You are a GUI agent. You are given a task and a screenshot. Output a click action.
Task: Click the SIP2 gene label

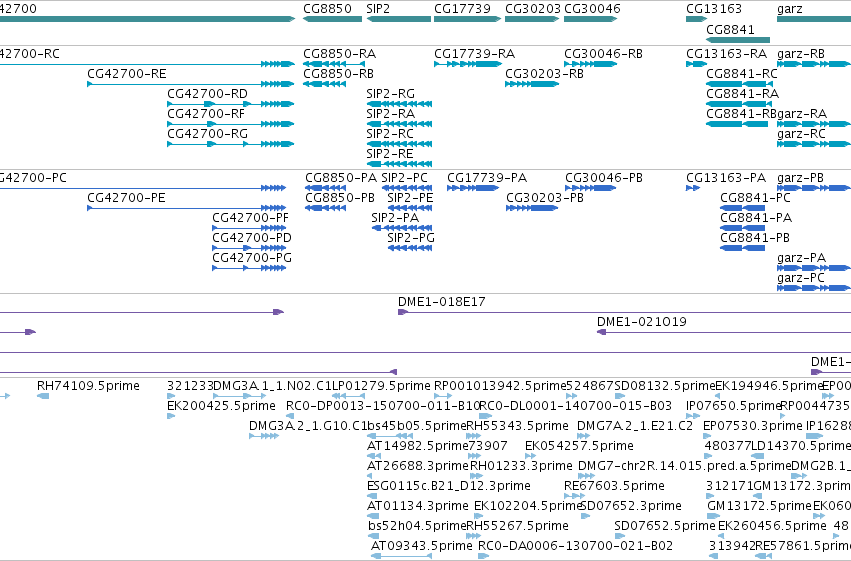coord(378,8)
